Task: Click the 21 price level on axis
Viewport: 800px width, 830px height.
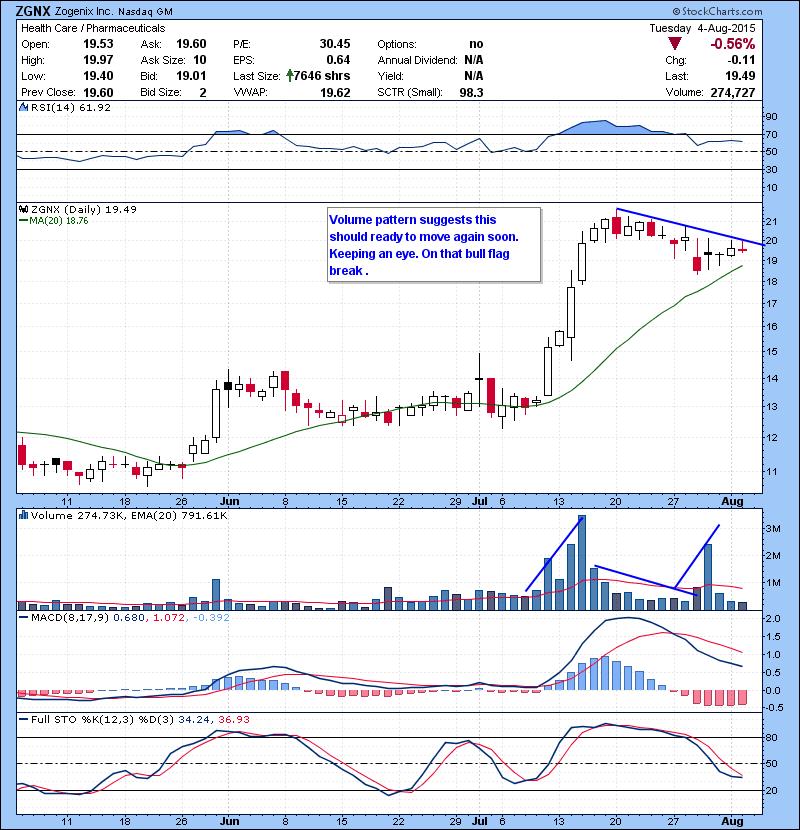Action: click(772, 222)
